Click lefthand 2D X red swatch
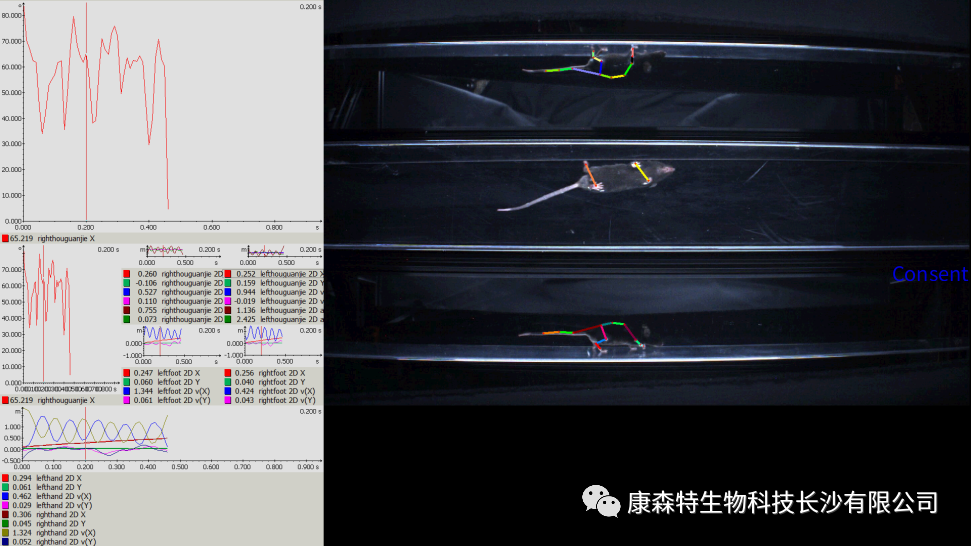Viewport: 971px width, 546px height. [x=5, y=478]
